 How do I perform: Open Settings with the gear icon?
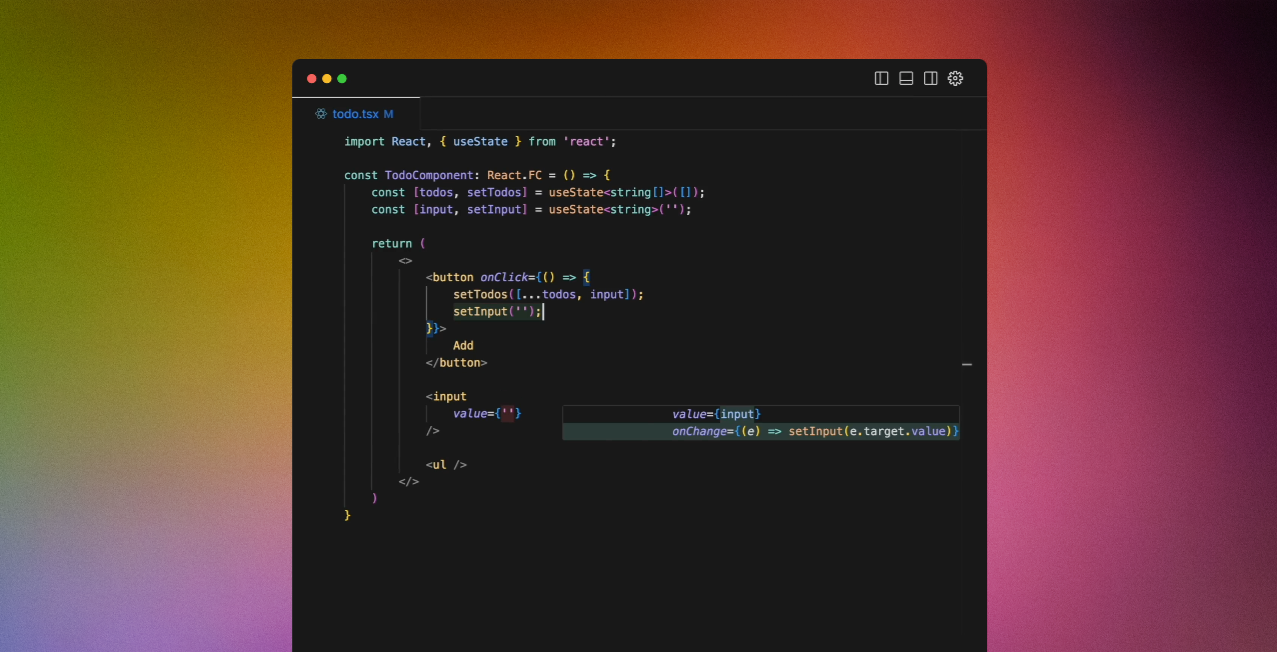click(955, 78)
